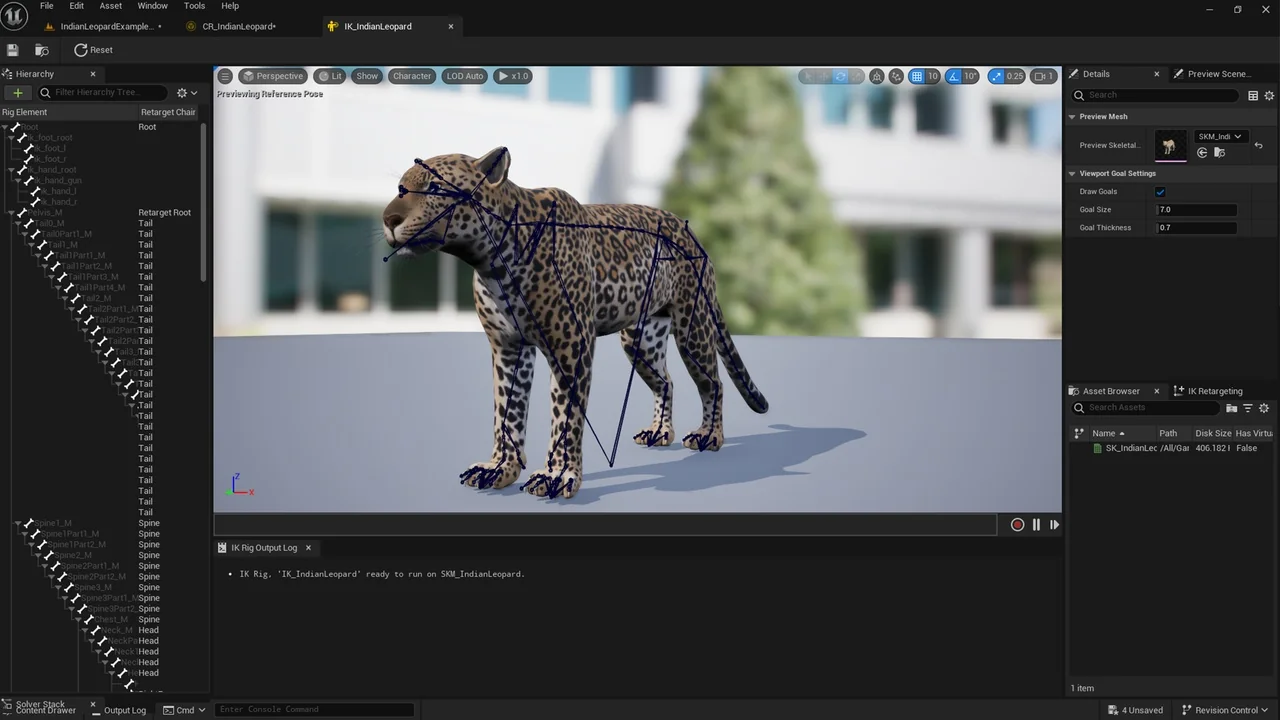This screenshot has width=1280, height=720.
Task: Click the view options icon in Asset Browser
Action: click(x=1264, y=408)
